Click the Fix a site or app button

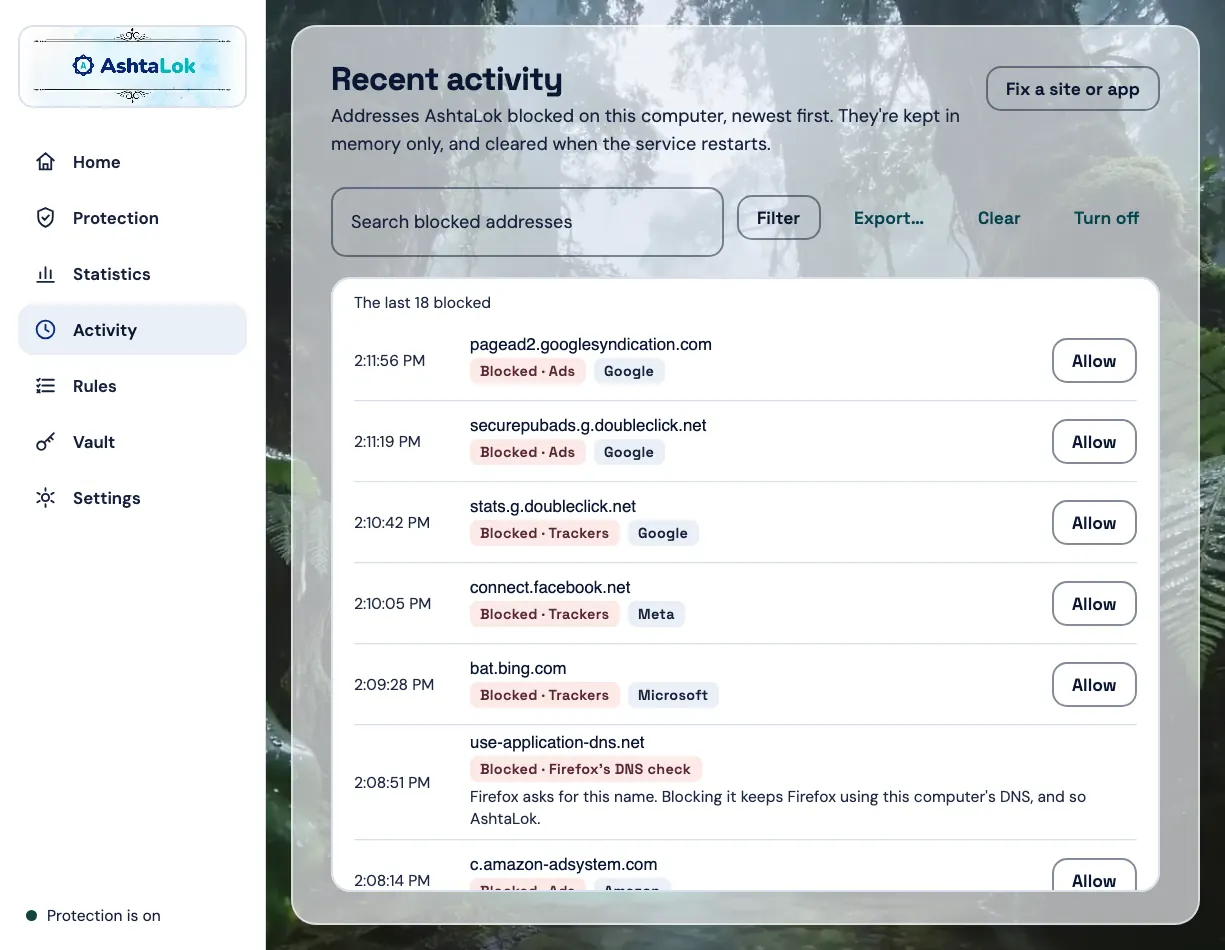[1072, 89]
